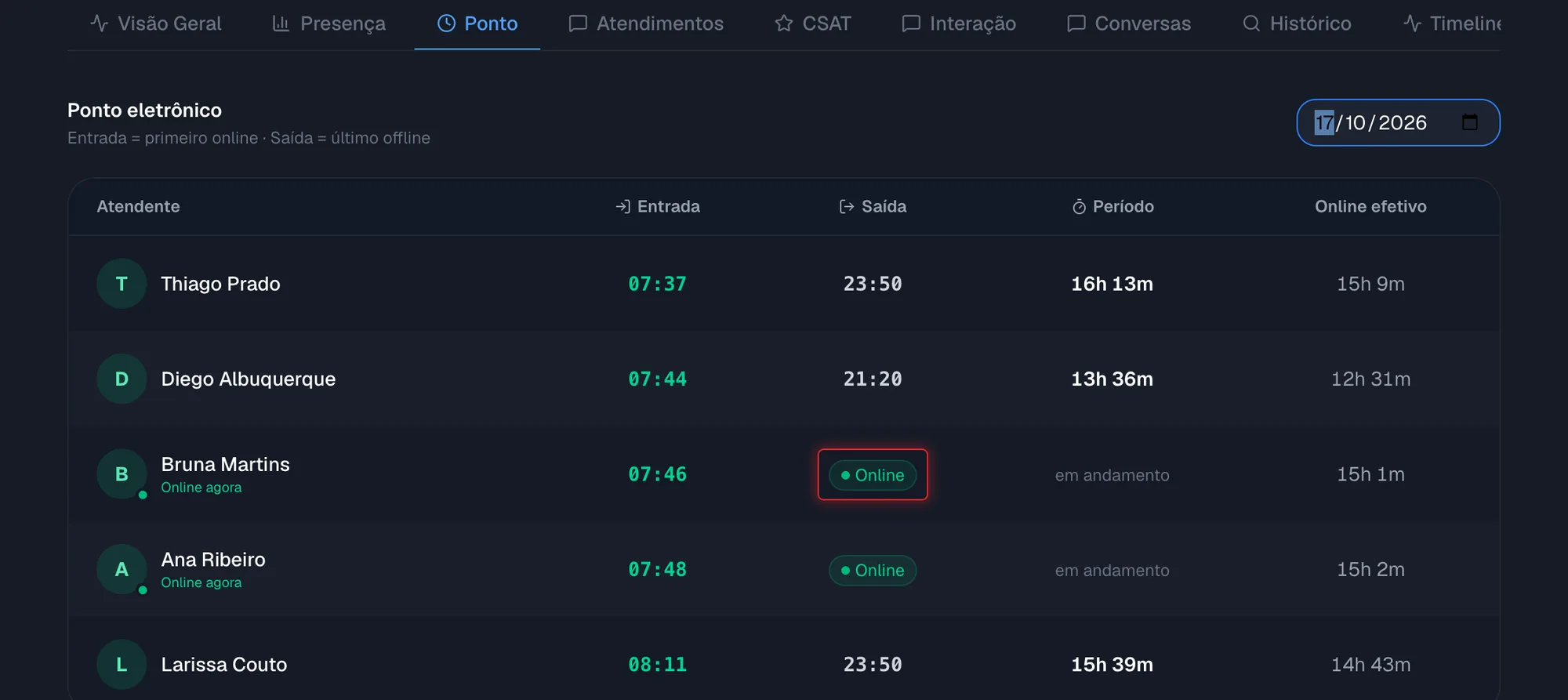Click Thiago Prado's avatar T
Image resolution: width=1568 pixels, height=700 pixels.
tap(122, 284)
